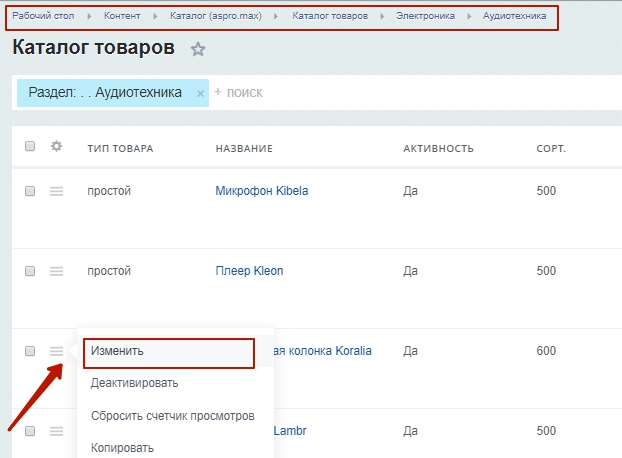Click sort value 500 in Плеер Kleon row
The height and width of the screenshot is (458, 622).
pyautogui.click(x=546, y=271)
